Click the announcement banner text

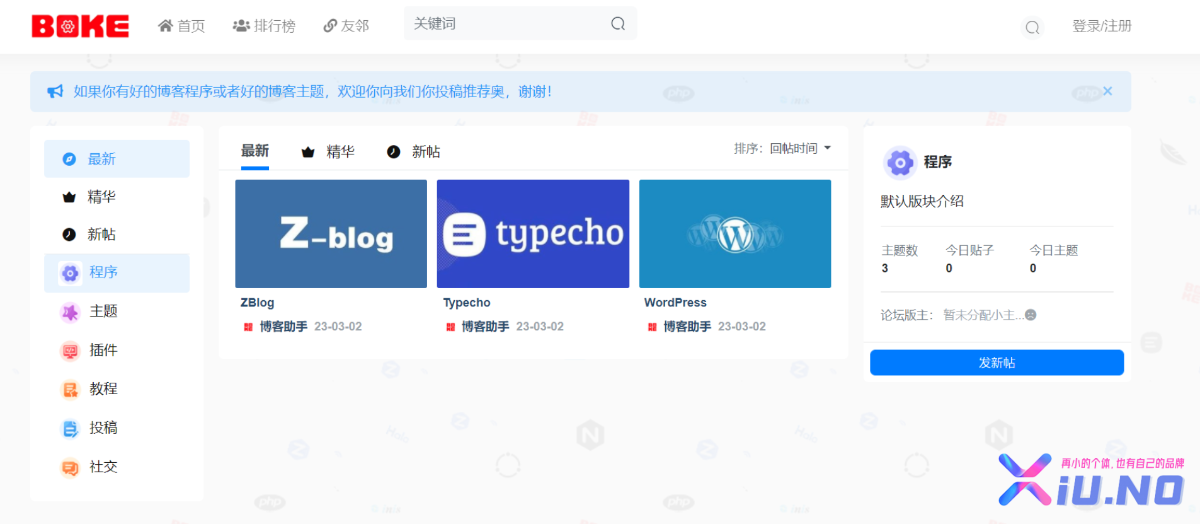(313, 91)
